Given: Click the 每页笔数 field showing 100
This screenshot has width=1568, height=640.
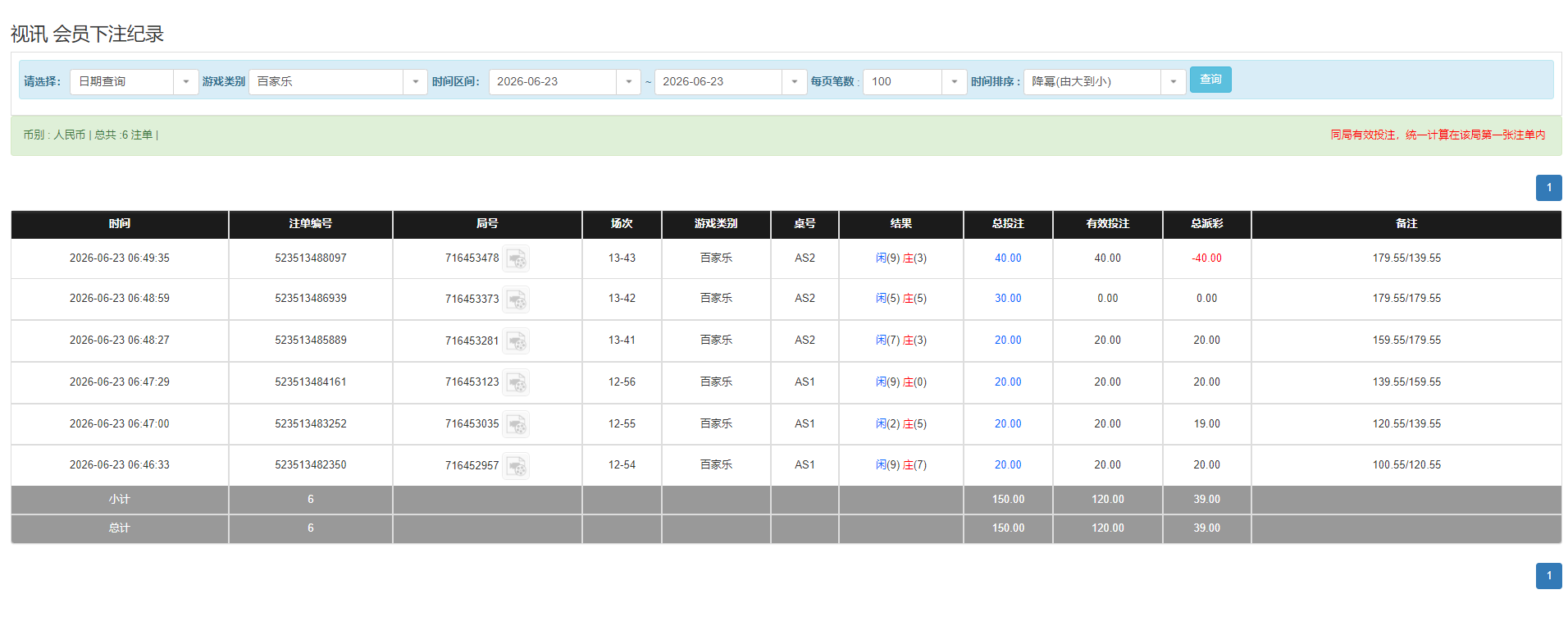Looking at the screenshot, I should point(903,82).
